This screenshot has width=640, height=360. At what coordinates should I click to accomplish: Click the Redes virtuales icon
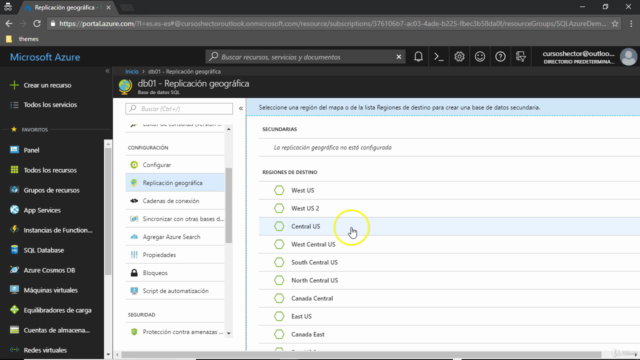(x=14, y=349)
